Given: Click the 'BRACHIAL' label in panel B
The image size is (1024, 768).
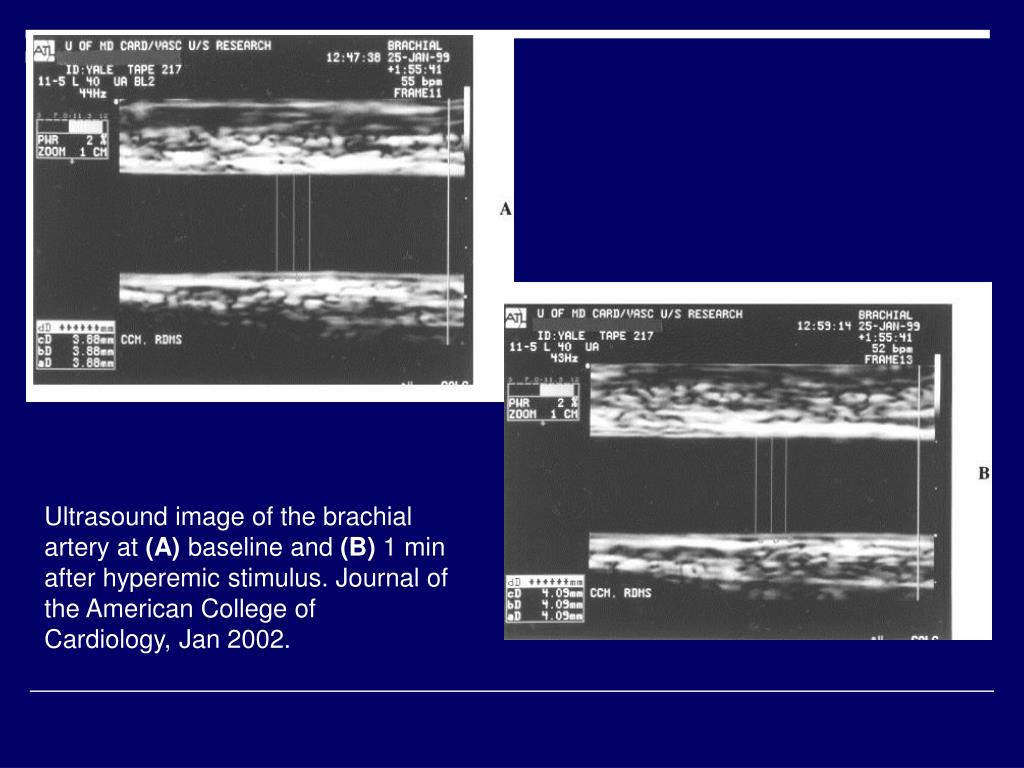Looking at the screenshot, I should coord(886,315).
